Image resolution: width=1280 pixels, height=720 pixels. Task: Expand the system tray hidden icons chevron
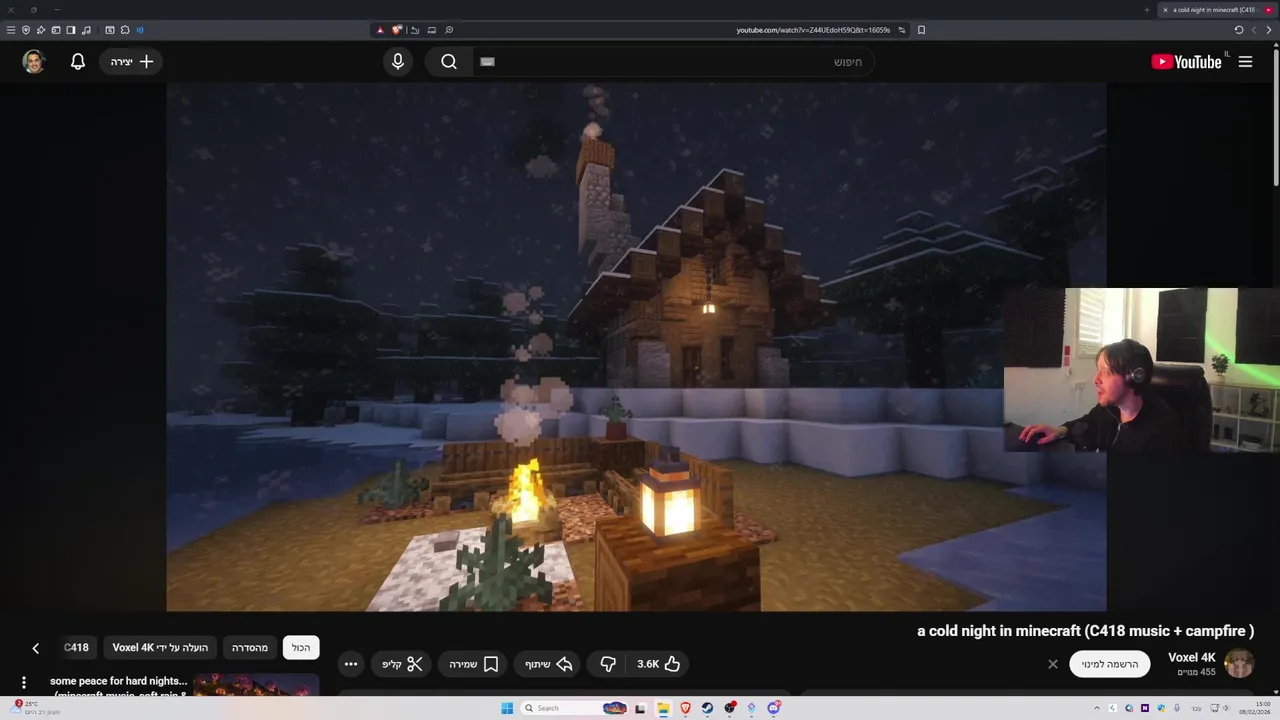point(1097,708)
